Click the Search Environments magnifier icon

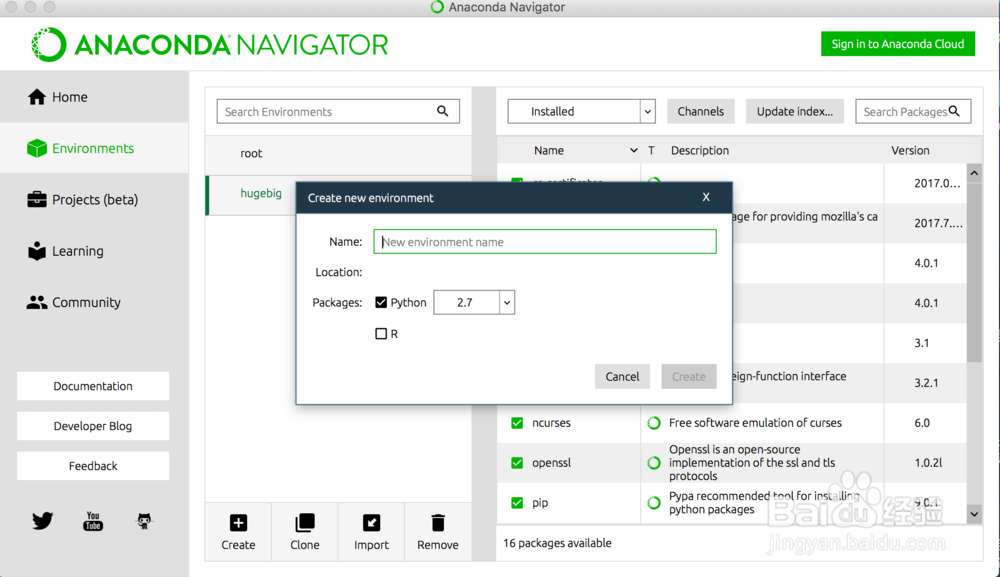443,111
